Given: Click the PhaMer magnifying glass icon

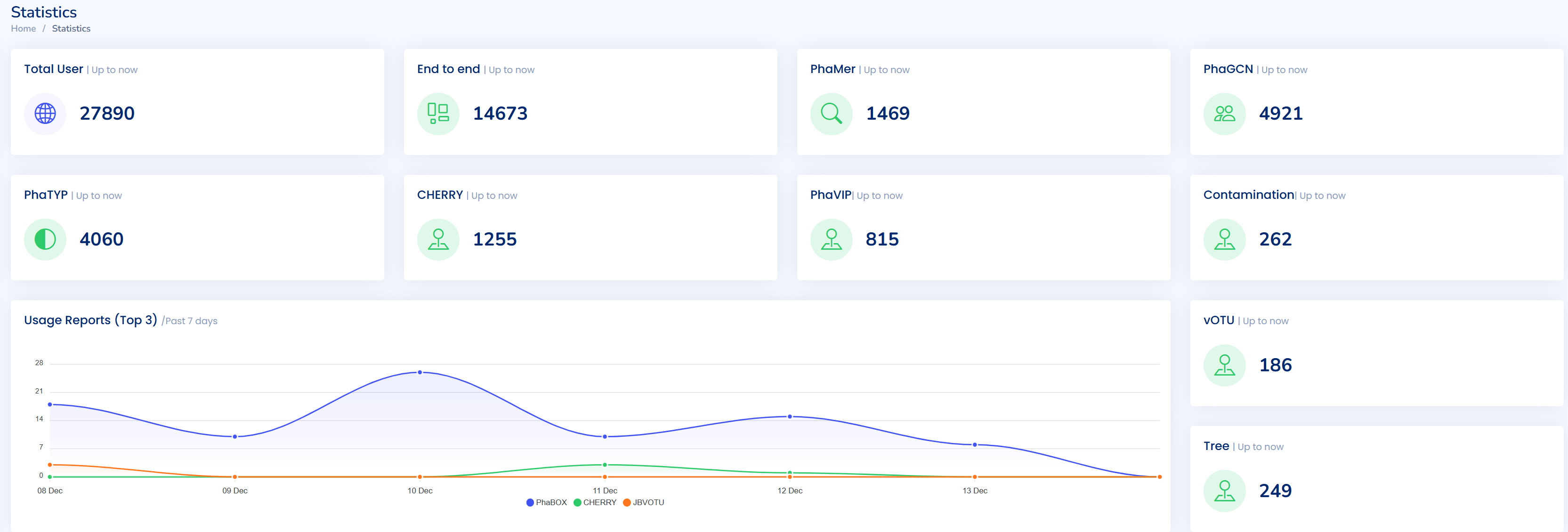Looking at the screenshot, I should 831,114.
